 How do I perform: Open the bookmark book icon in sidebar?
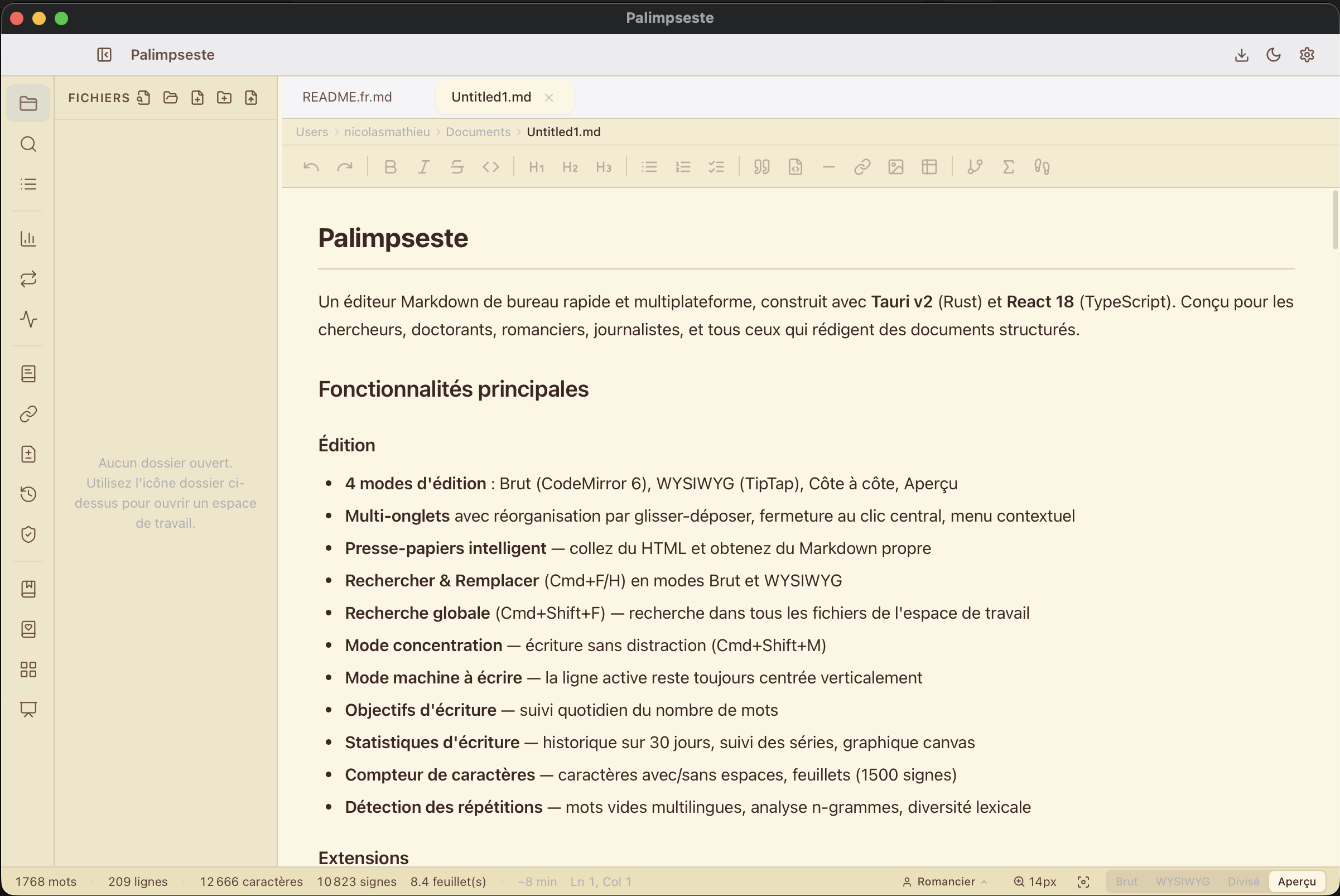28,589
